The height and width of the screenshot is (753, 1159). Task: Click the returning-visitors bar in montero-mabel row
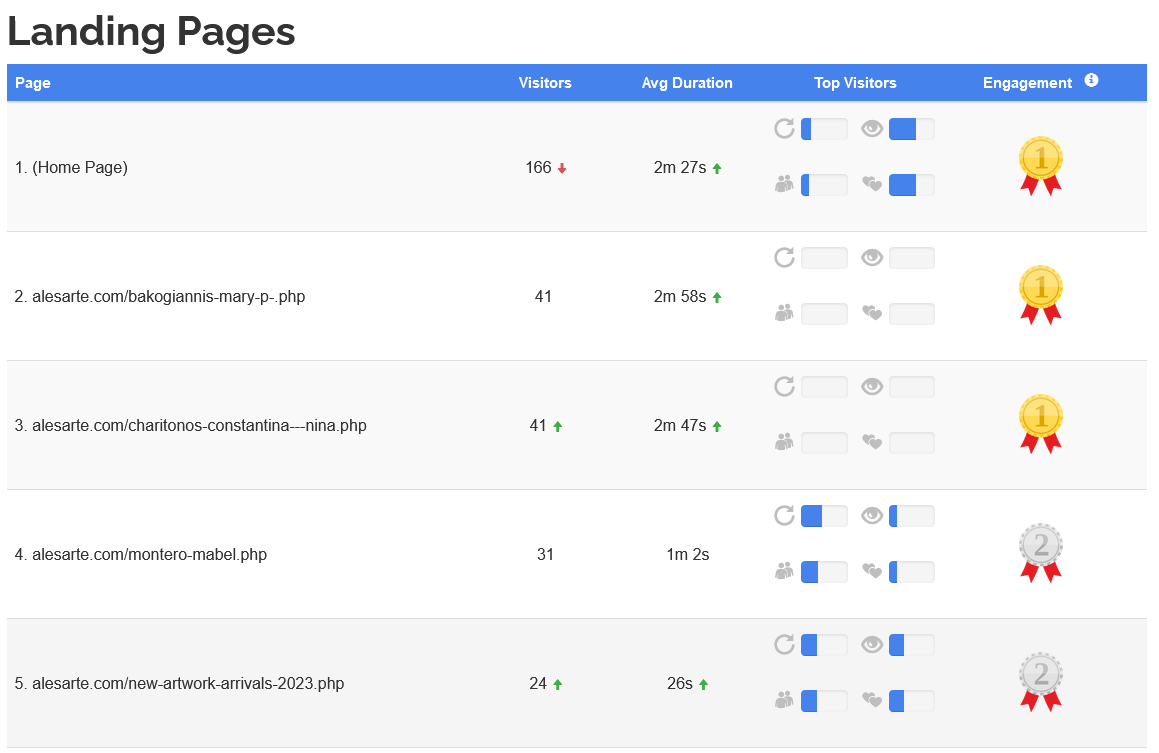coord(824,516)
